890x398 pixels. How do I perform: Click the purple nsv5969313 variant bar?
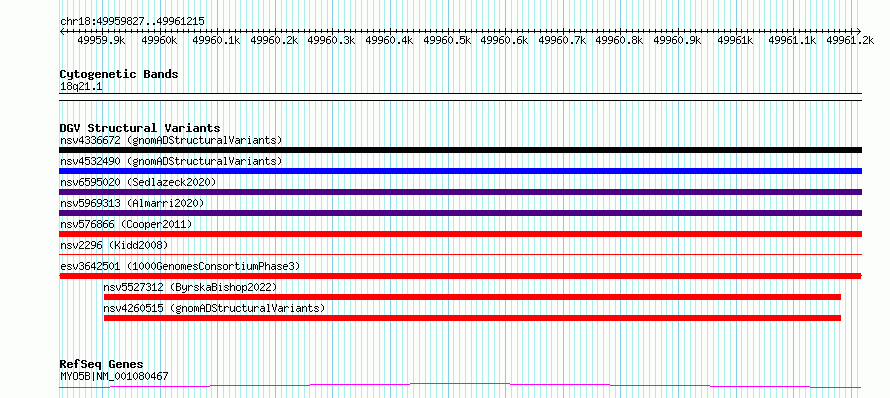(x=460, y=213)
